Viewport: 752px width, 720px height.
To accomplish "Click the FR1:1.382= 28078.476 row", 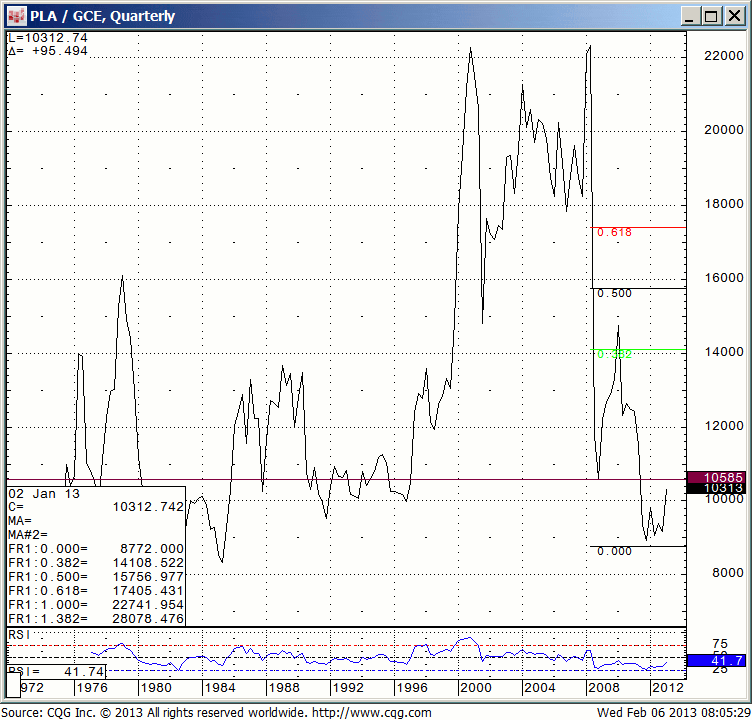I will 96,618.
